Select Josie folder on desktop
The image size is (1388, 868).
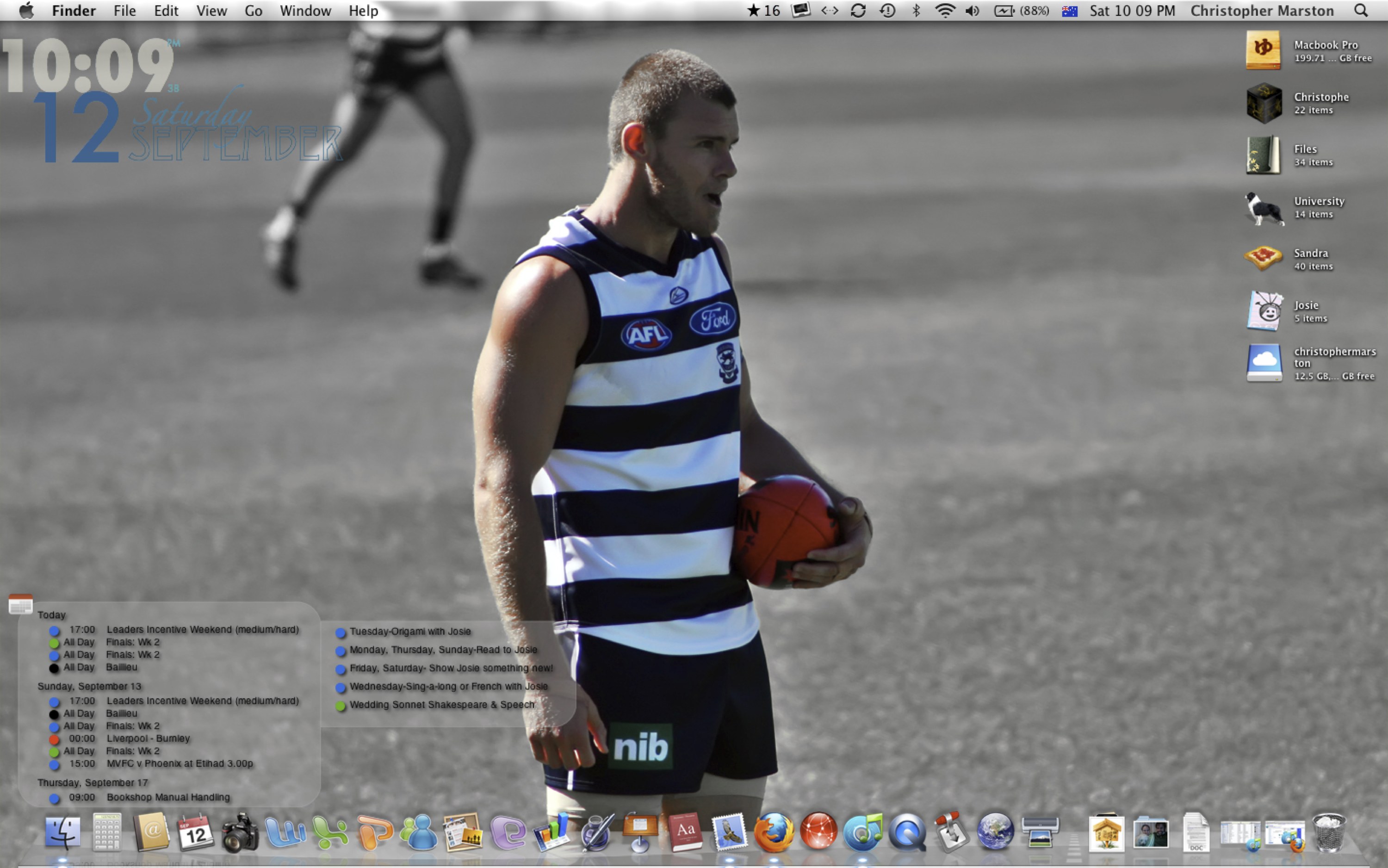point(1264,310)
